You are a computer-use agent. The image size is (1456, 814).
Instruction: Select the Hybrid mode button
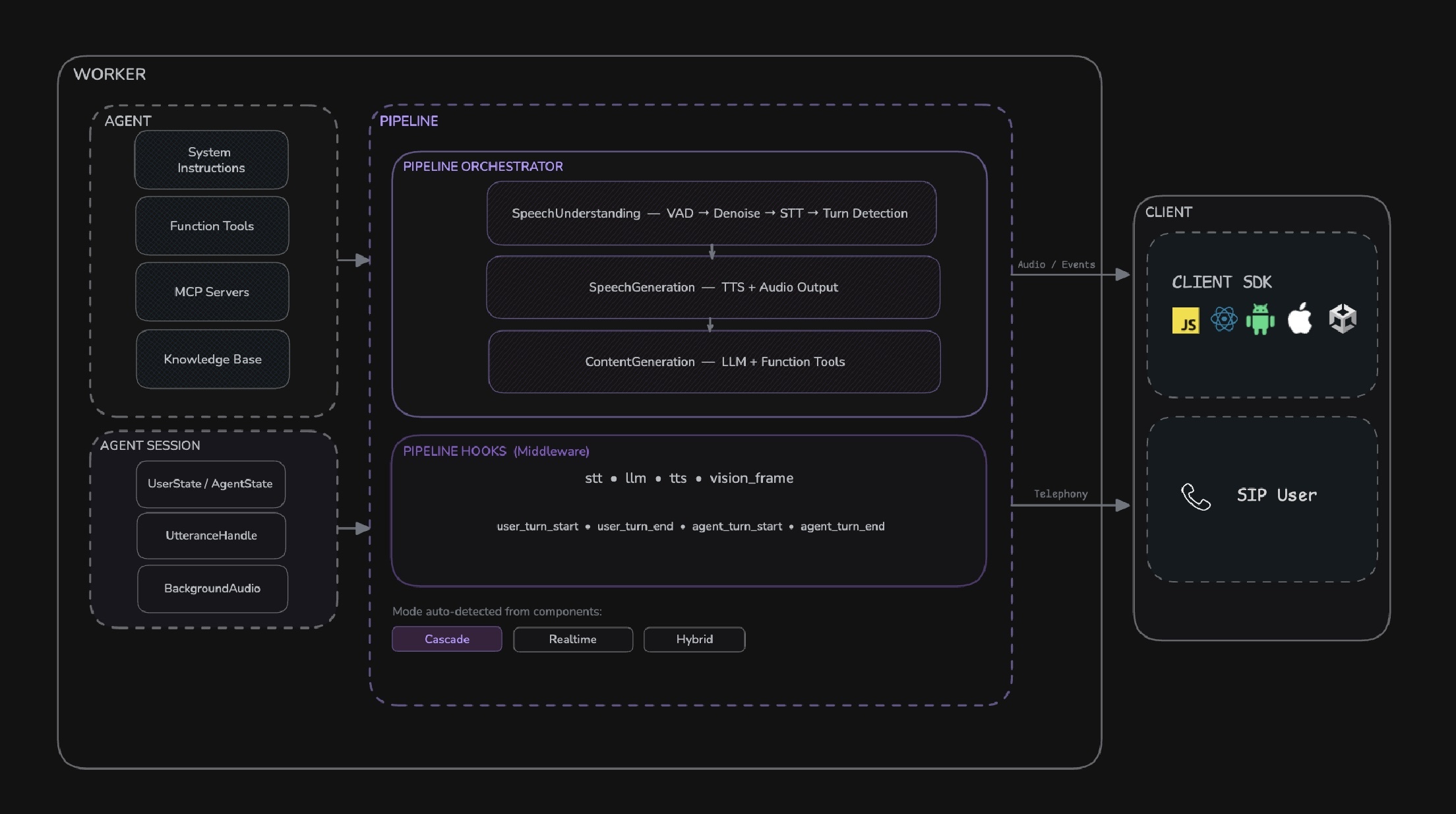tap(694, 639)
